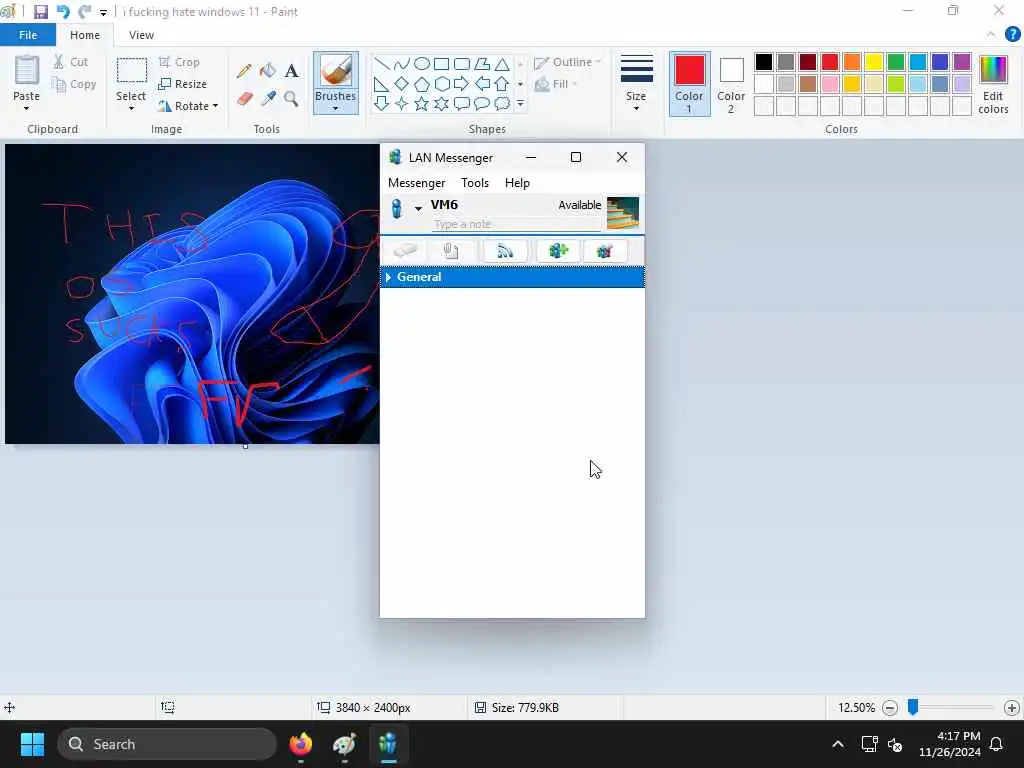Switch to the View tab
Image resolution: width=1024 pixels, height=768 pixels.
(x=141, y=35)
